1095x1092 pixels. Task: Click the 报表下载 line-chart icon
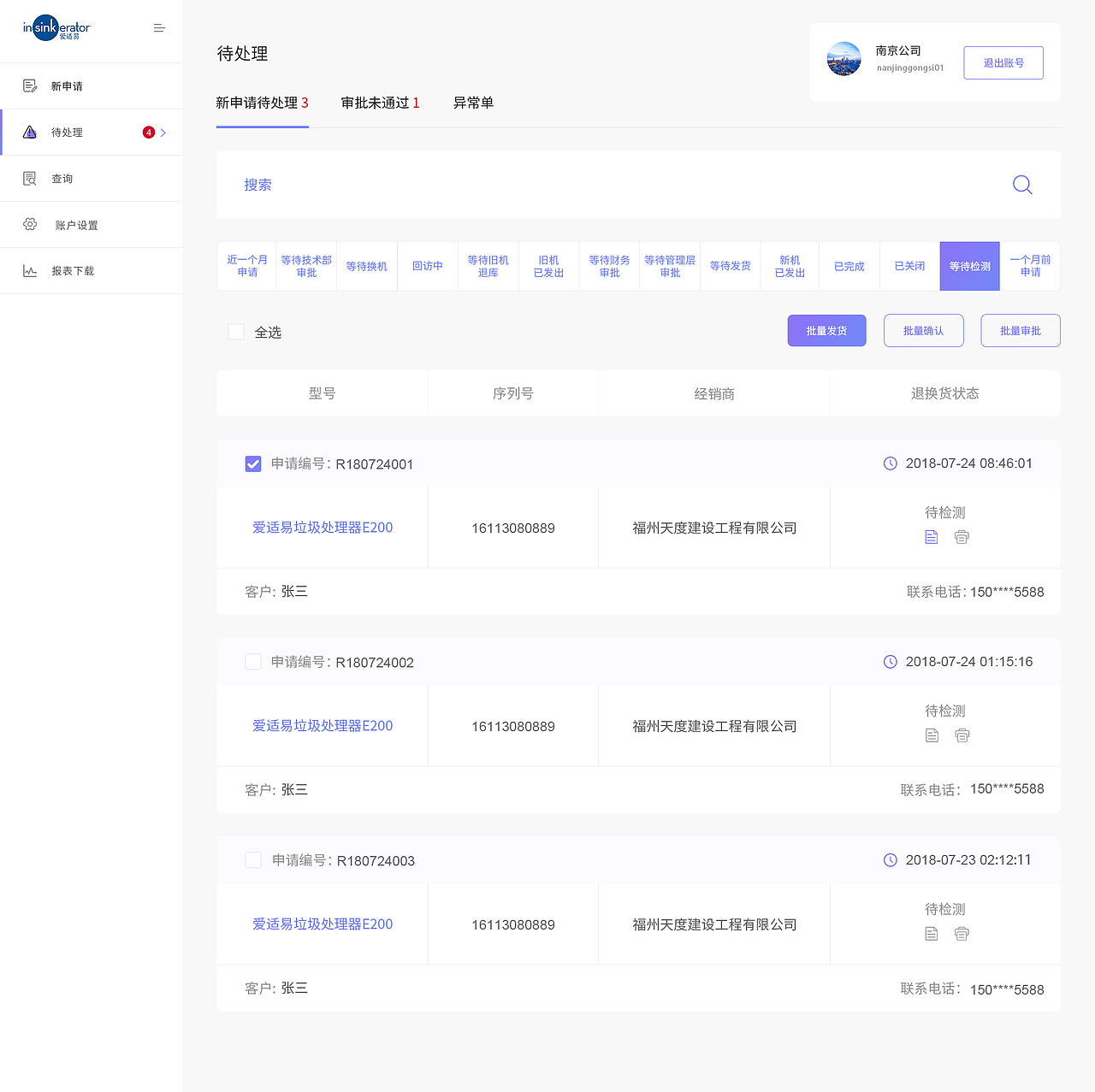pos(30,270)
